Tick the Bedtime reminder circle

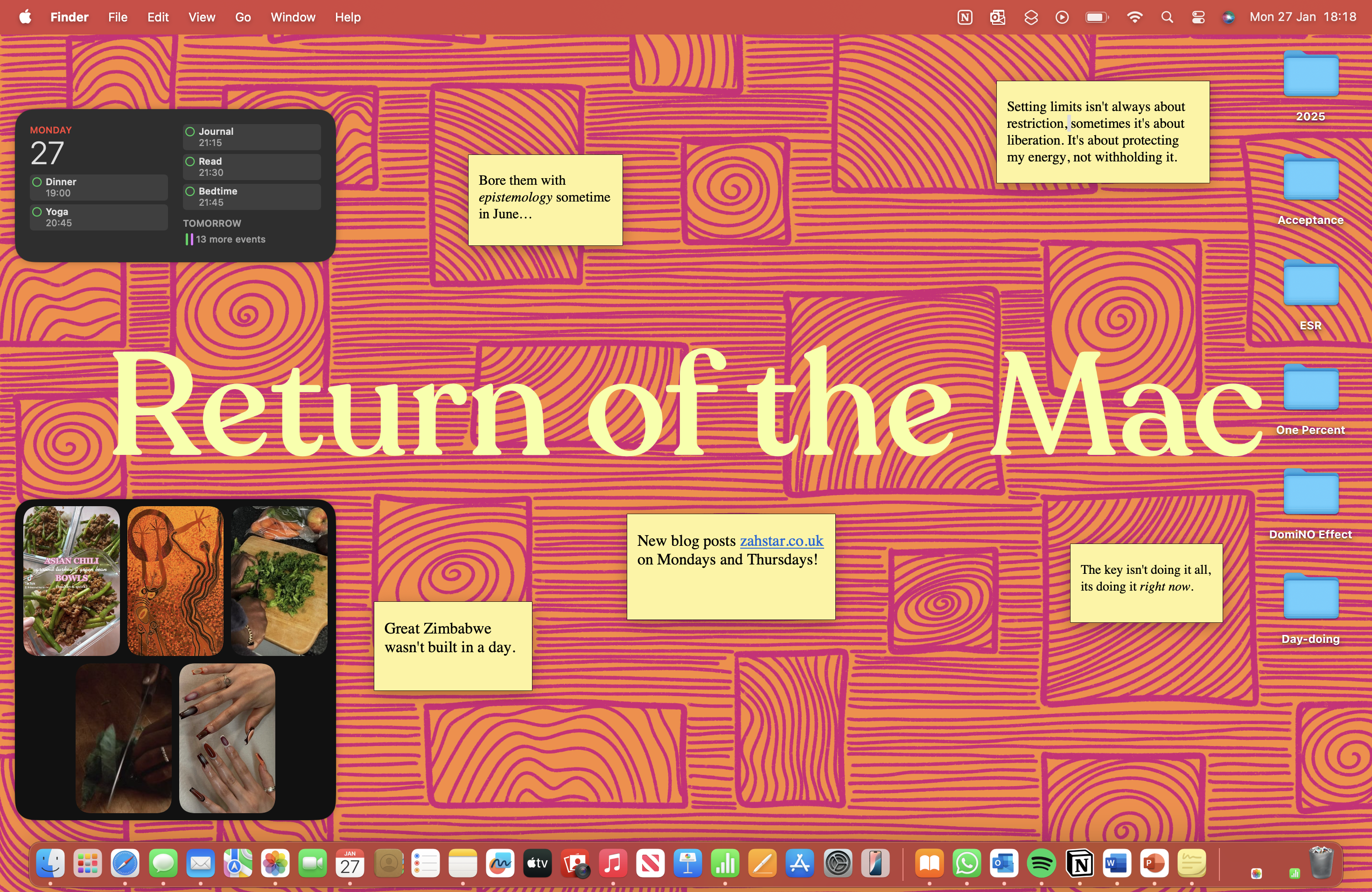coord(189,191)
